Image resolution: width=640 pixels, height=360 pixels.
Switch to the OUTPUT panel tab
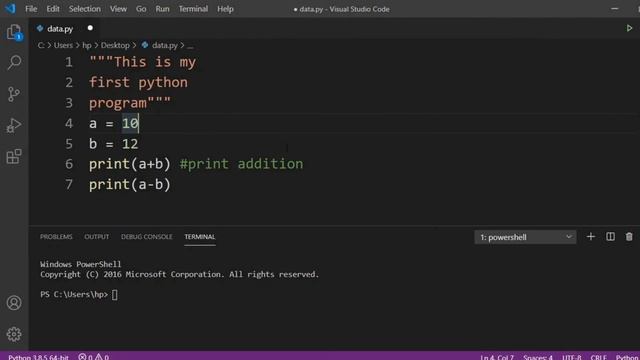pyautogui.click(x=97, y=237)
